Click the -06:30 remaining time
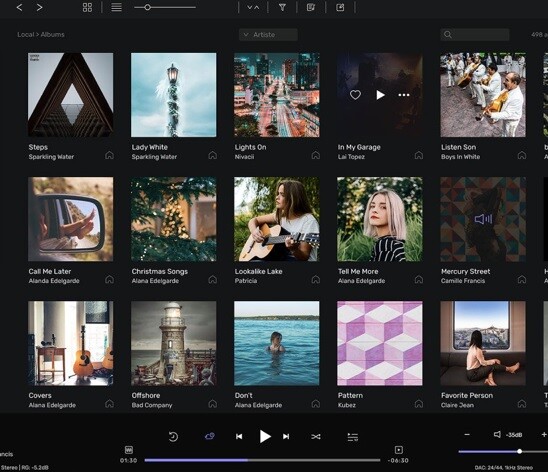The height and width of the screenshot is (472, 548). pyautogui.click(x=398, y=460)
